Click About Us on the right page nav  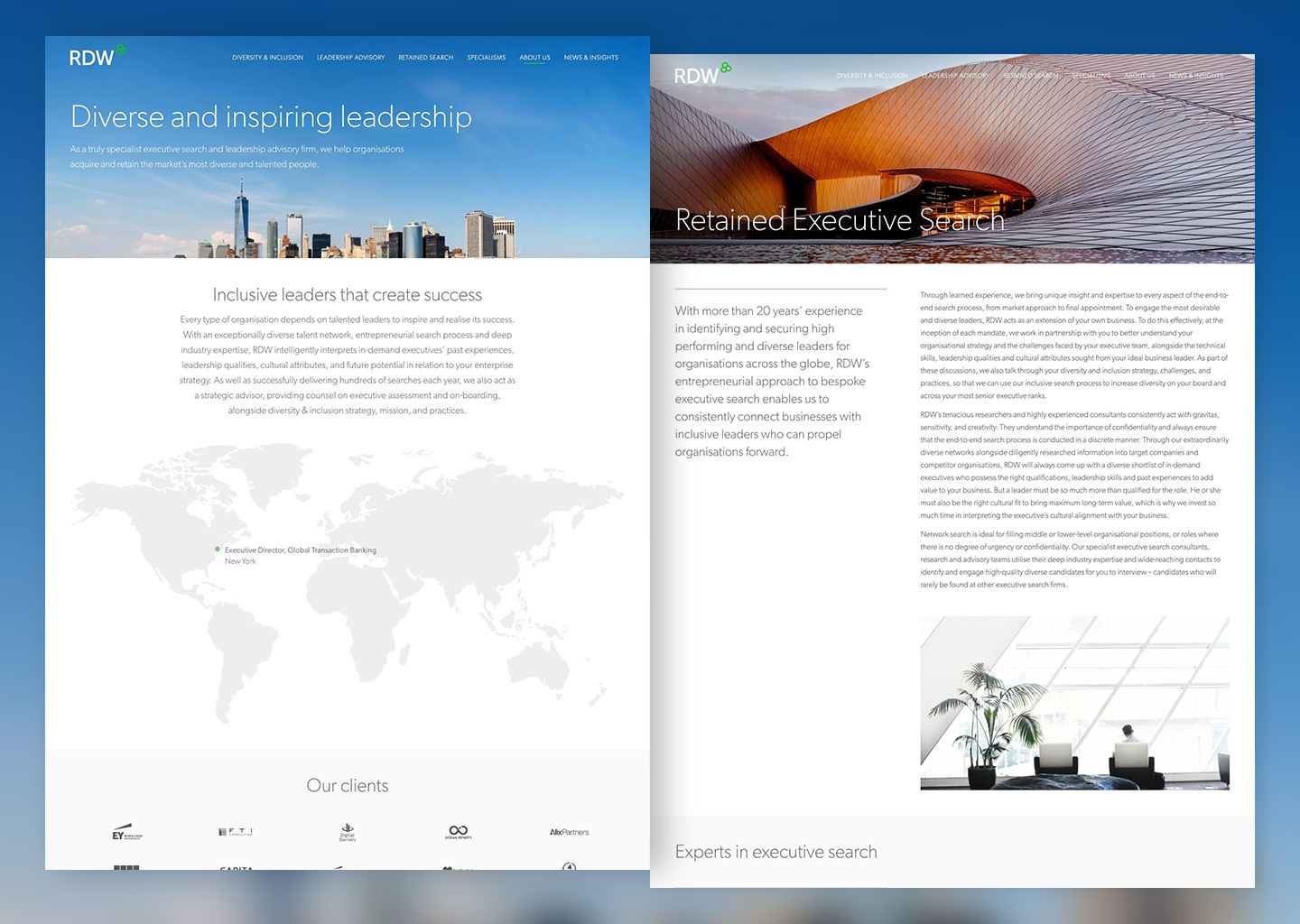pos(1139,76)
